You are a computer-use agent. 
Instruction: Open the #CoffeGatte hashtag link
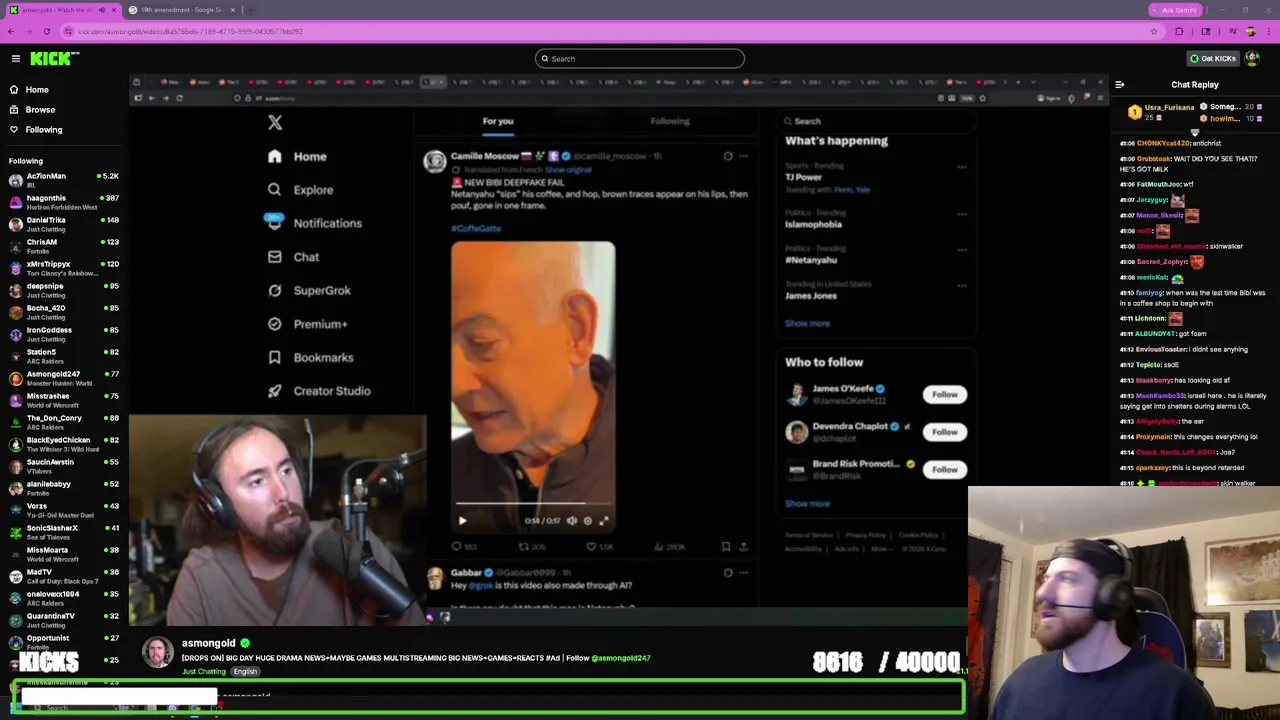476,228
